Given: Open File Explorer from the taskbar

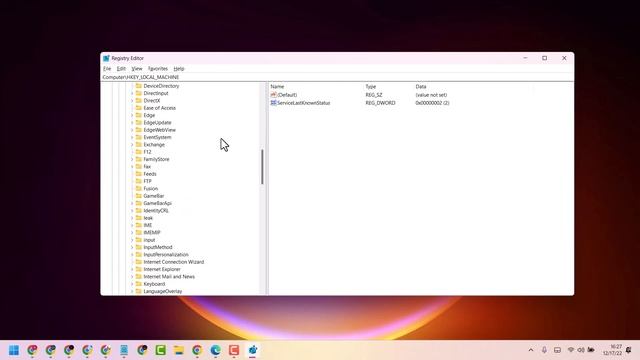Looking at the screenshot, I should (179, 350).
